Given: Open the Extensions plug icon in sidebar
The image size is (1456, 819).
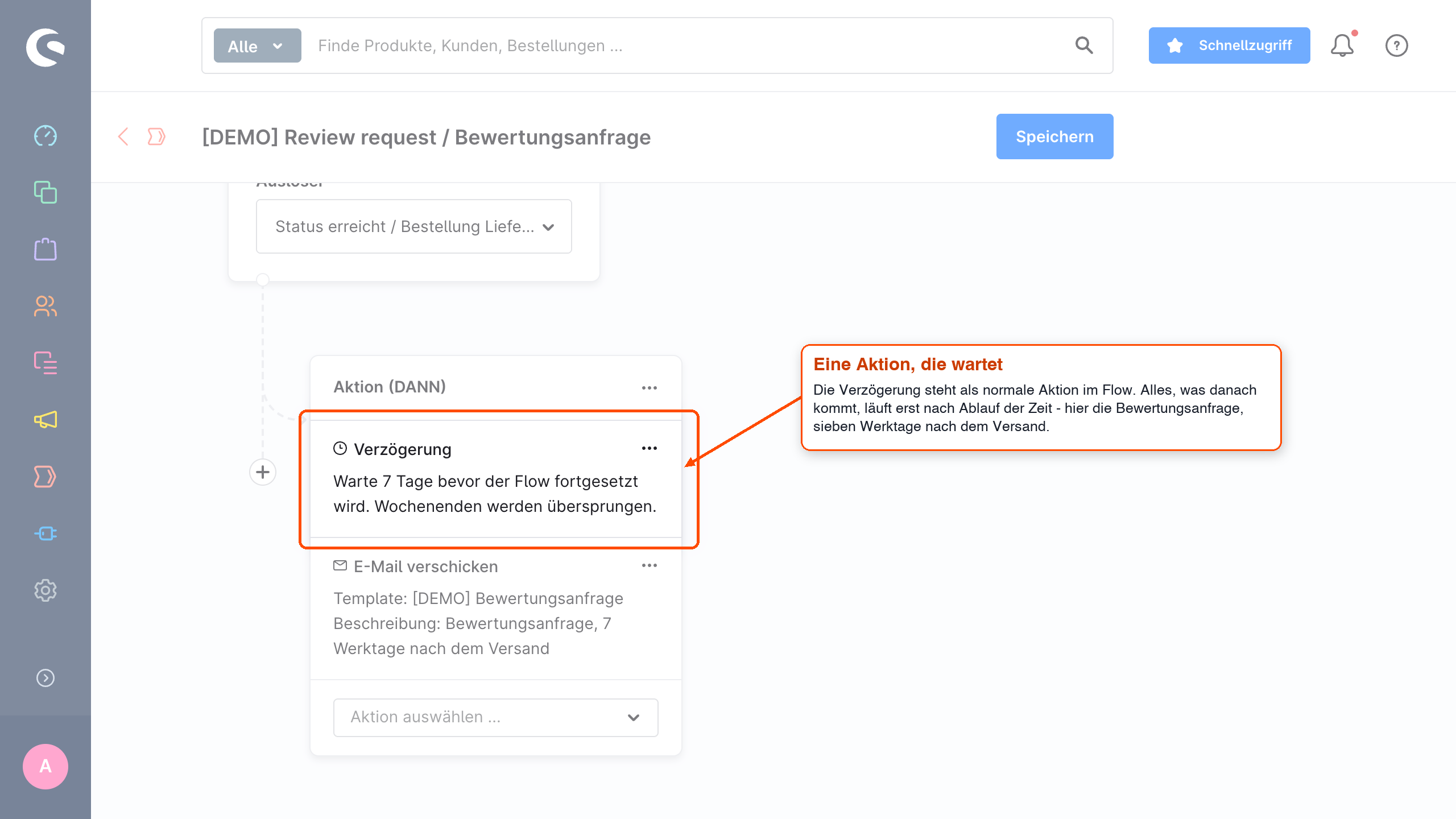Looking at the screenshot, I should point(45,533).
